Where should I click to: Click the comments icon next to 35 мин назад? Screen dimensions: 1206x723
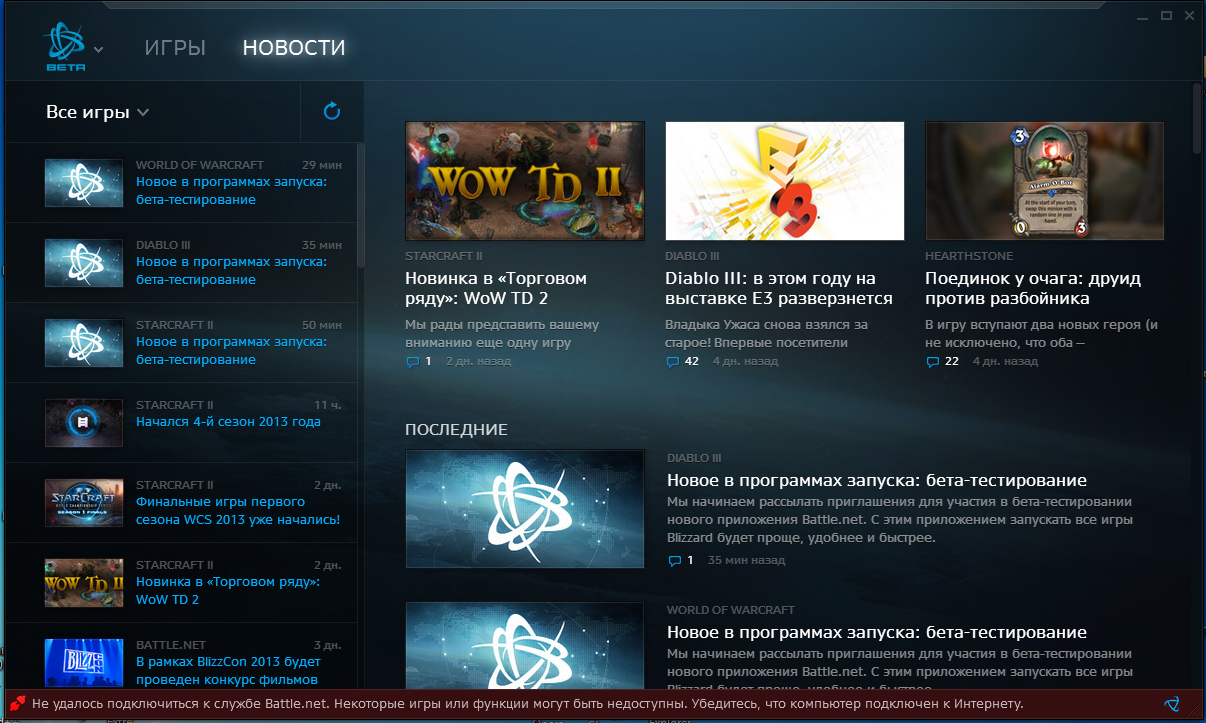click(674, 560)
